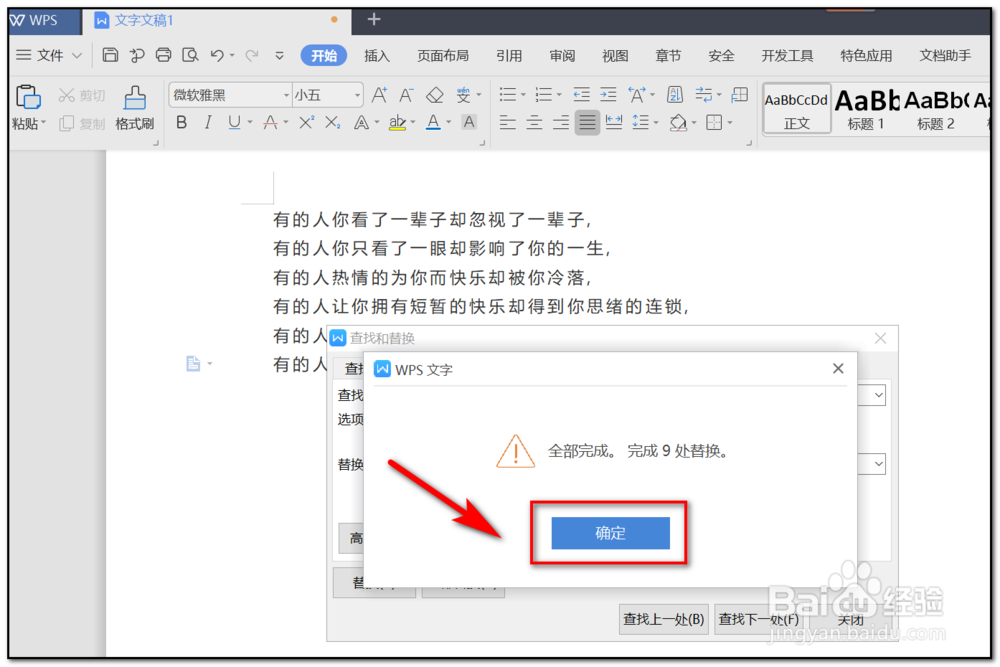Open the font size dropdown 小五
This screenshot has width=1000, height=667.
[x=357, y=96]
